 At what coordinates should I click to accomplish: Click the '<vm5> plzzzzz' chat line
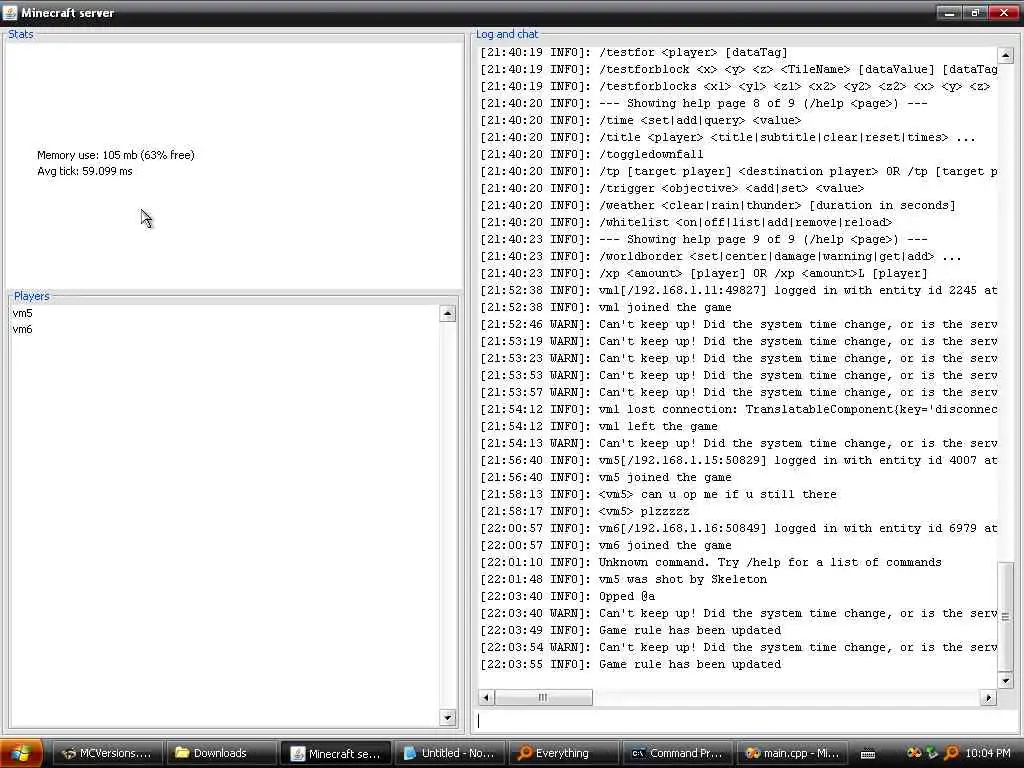click(x=584, y=511)
